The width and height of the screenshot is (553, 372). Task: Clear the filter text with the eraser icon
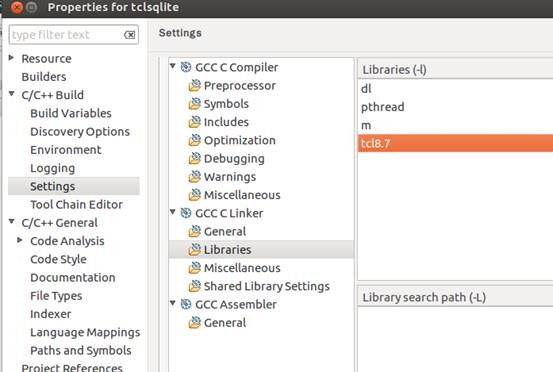tap(129, 35)
